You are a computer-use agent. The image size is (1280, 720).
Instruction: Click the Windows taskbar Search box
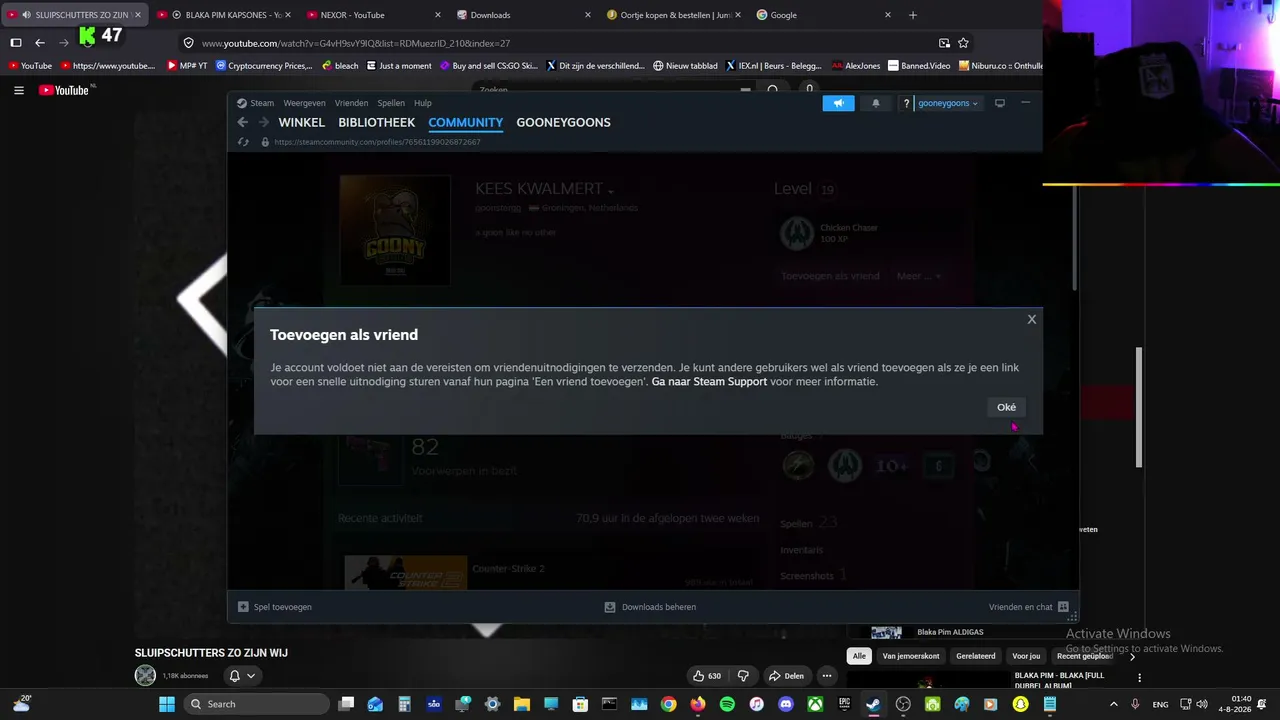(257, 704)
